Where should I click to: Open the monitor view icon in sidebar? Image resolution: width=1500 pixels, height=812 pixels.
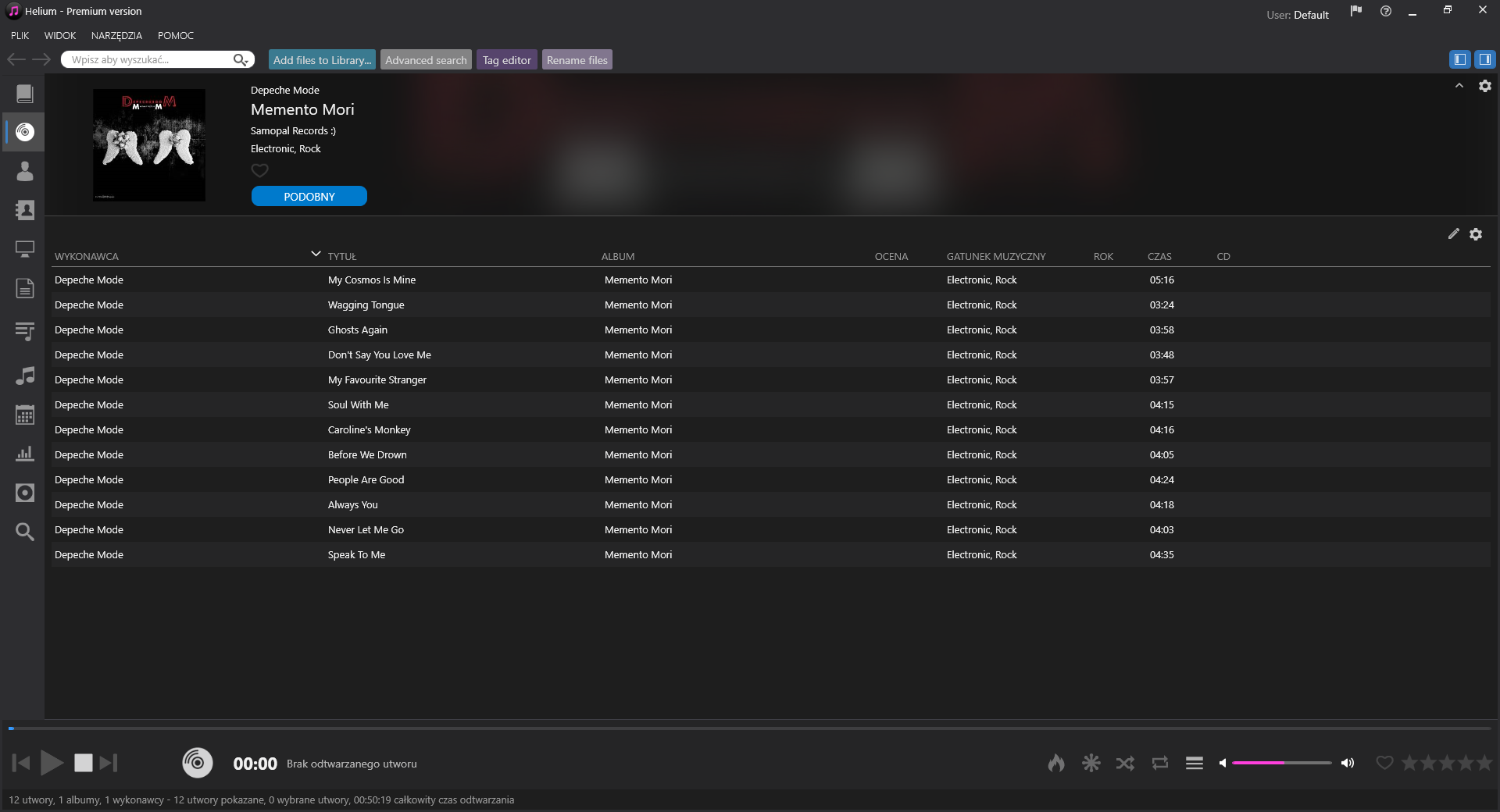pyautogui.click(x=25, y=249)
